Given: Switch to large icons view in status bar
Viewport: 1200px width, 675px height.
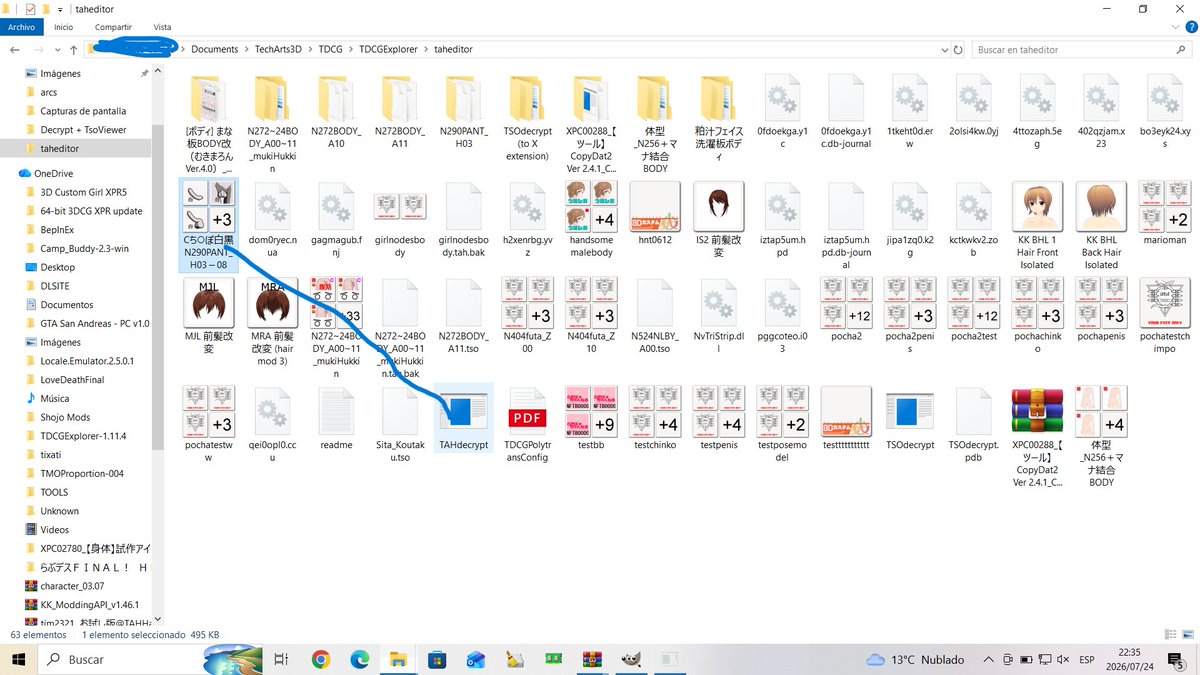Looking at the screenshot, I should [x=1189, y=635].
